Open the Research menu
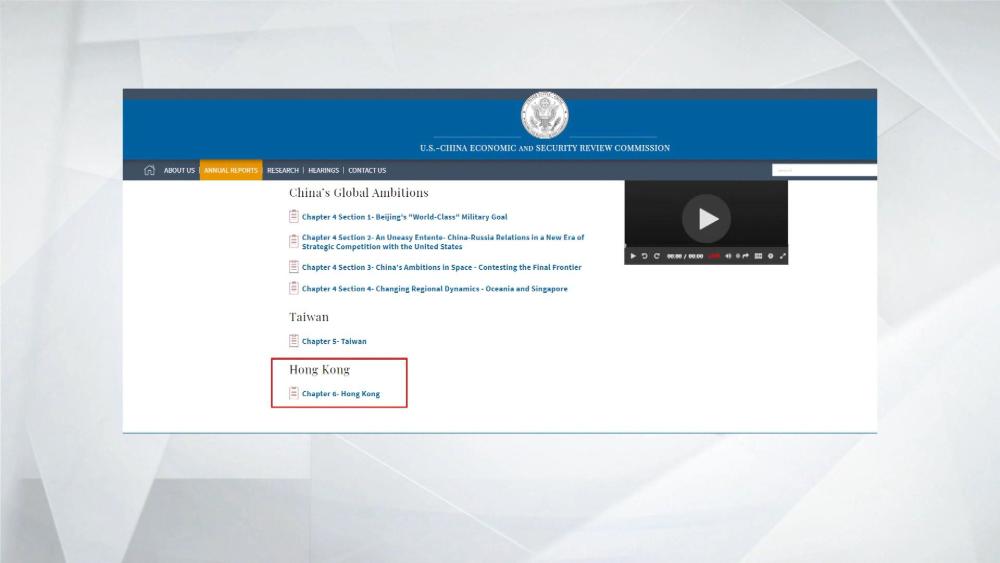Screen dimensions: 1000x563 tap(283, 170)
